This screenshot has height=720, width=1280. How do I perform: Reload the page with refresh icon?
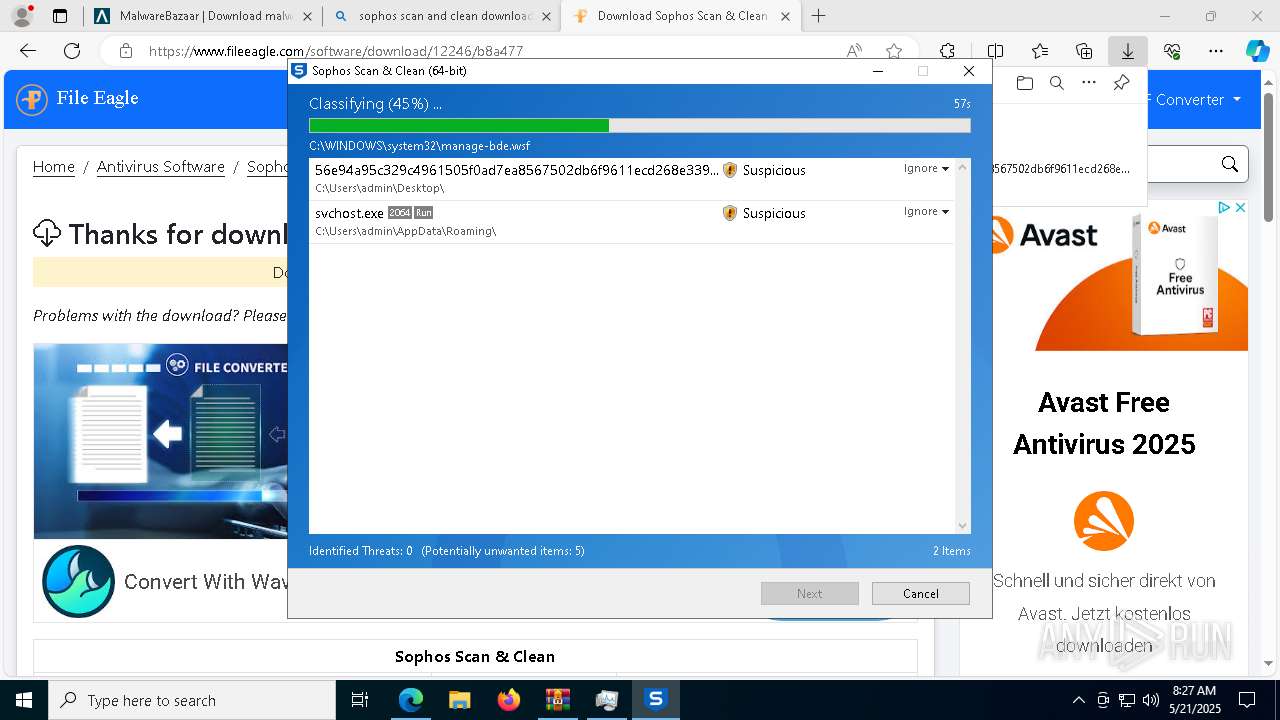[72, 51]
